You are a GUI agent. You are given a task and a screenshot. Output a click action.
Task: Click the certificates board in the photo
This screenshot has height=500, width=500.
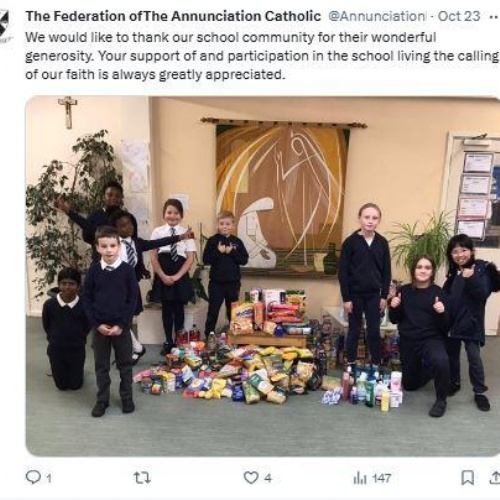coord(475,195)
